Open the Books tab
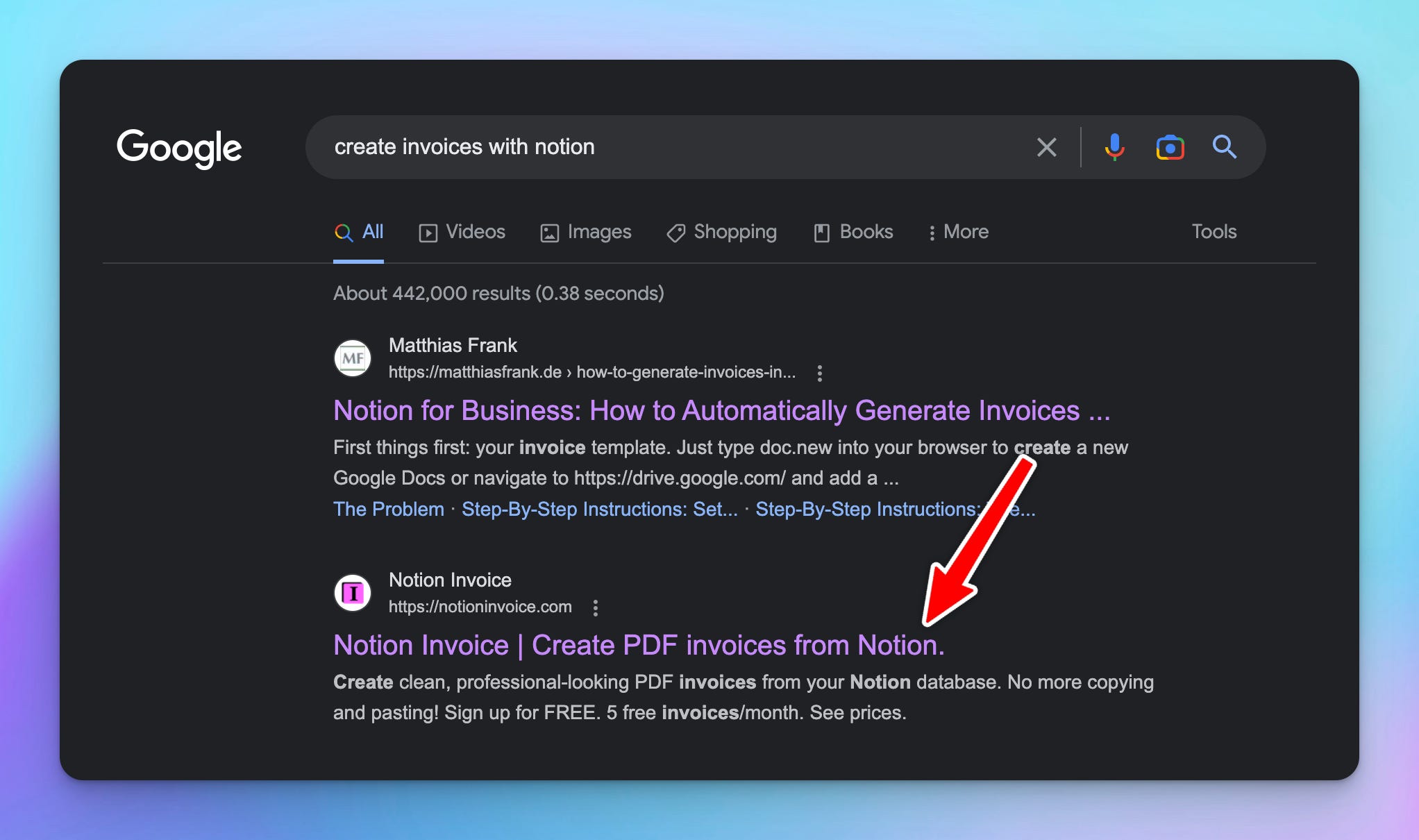Image resolution: width=1419 pixels, height=840 pixels. point(853,232)
